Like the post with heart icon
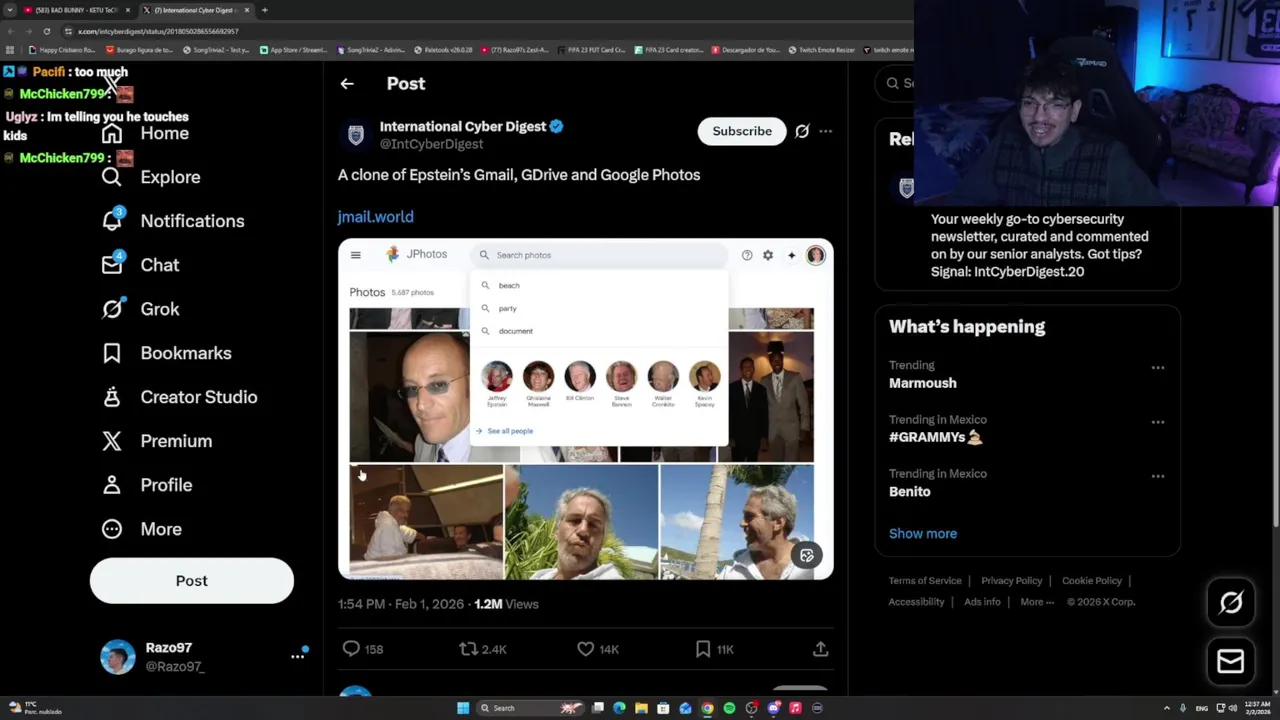 click(585, 649)
